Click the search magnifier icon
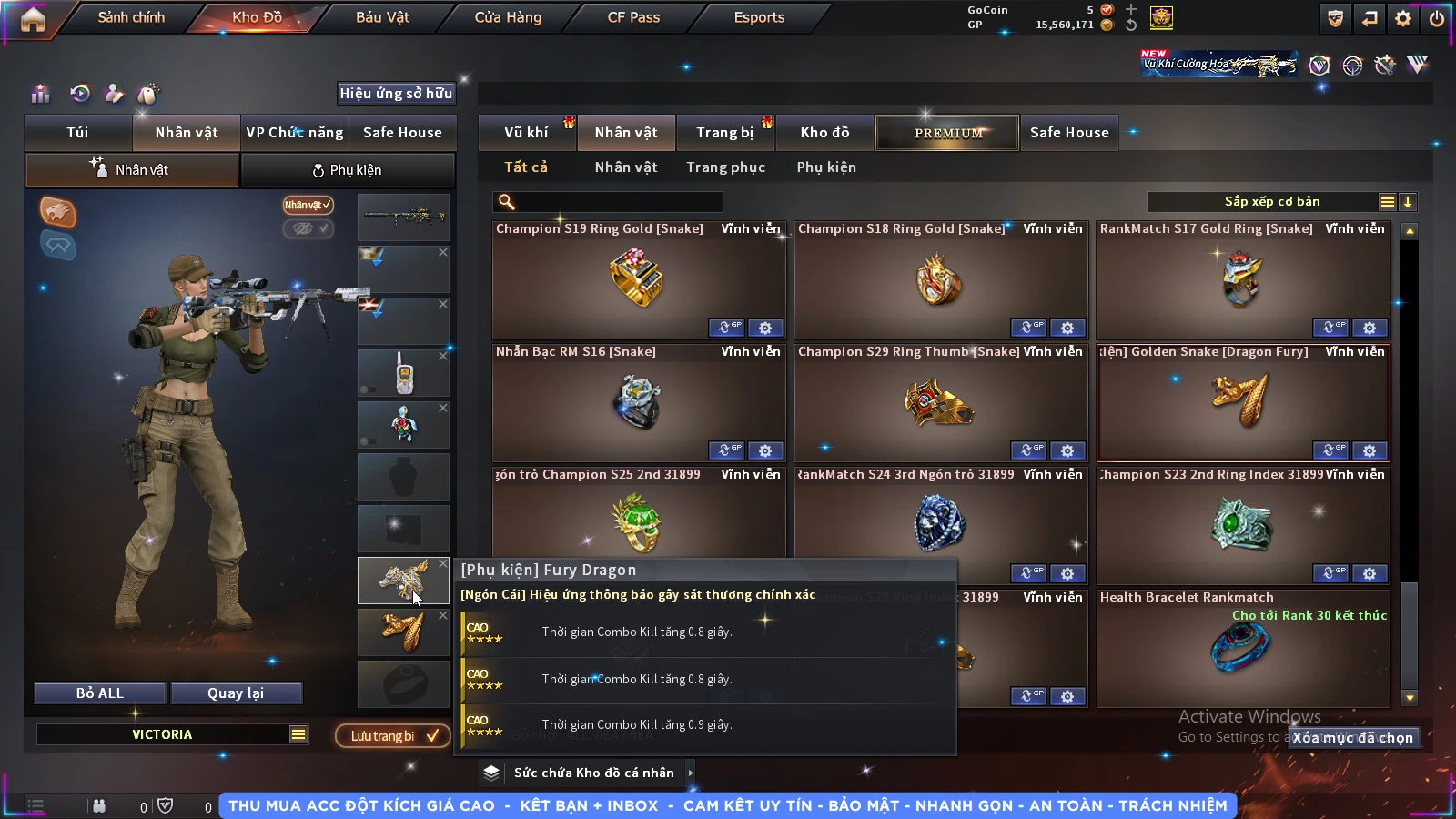The image size is (1456, 819). [x=507, y=202]
